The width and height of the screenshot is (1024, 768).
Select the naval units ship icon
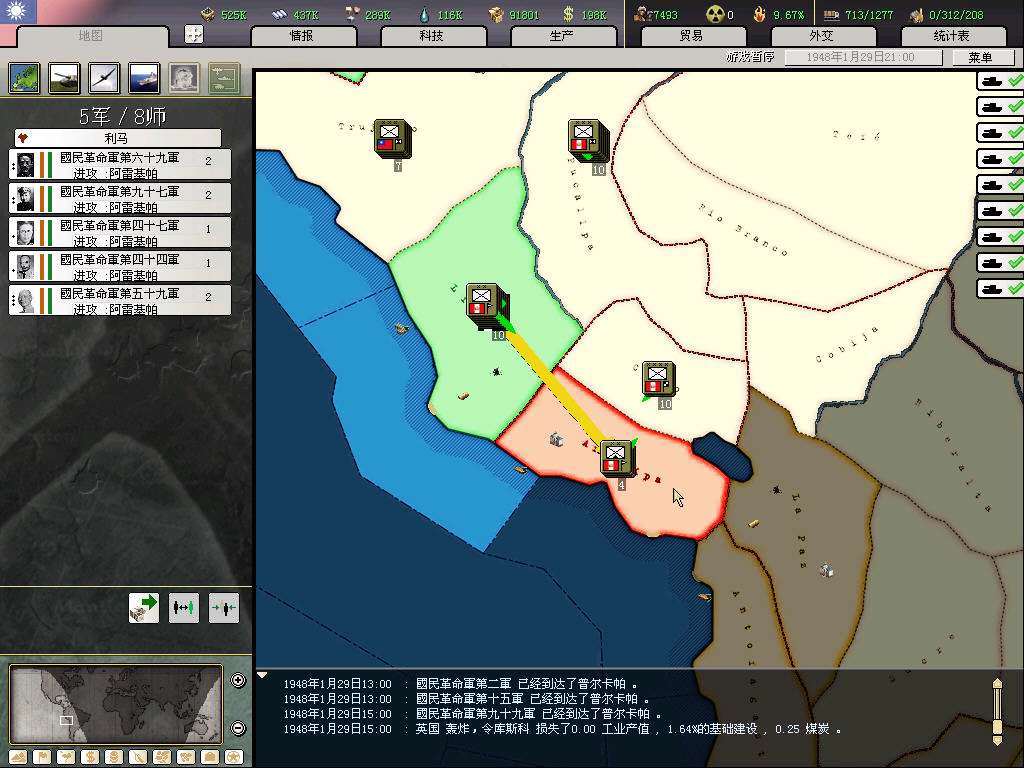click(144, 77)
